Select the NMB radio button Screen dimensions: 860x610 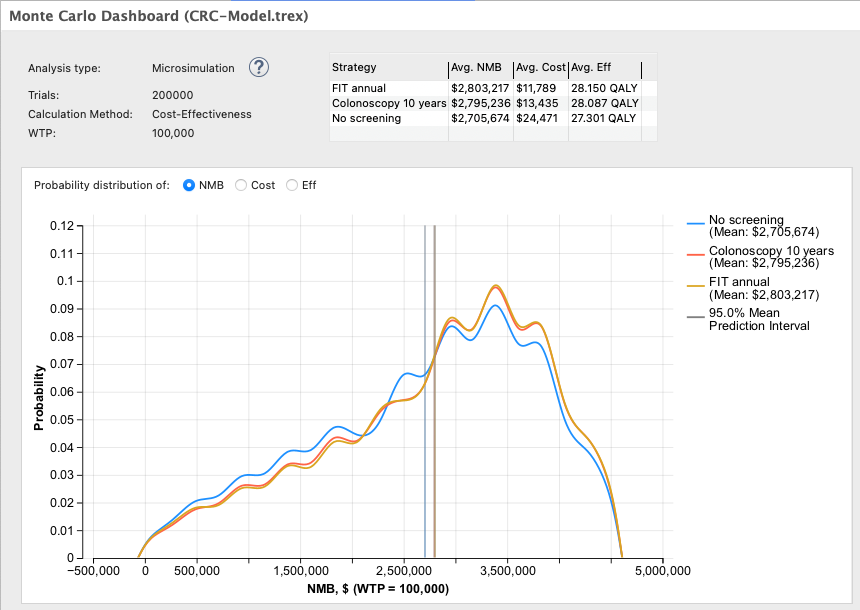(x=189, y=185)
